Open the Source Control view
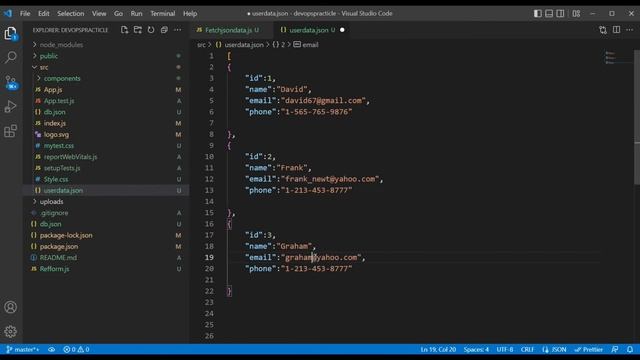 pyautogui.click(x=11, y=82)
